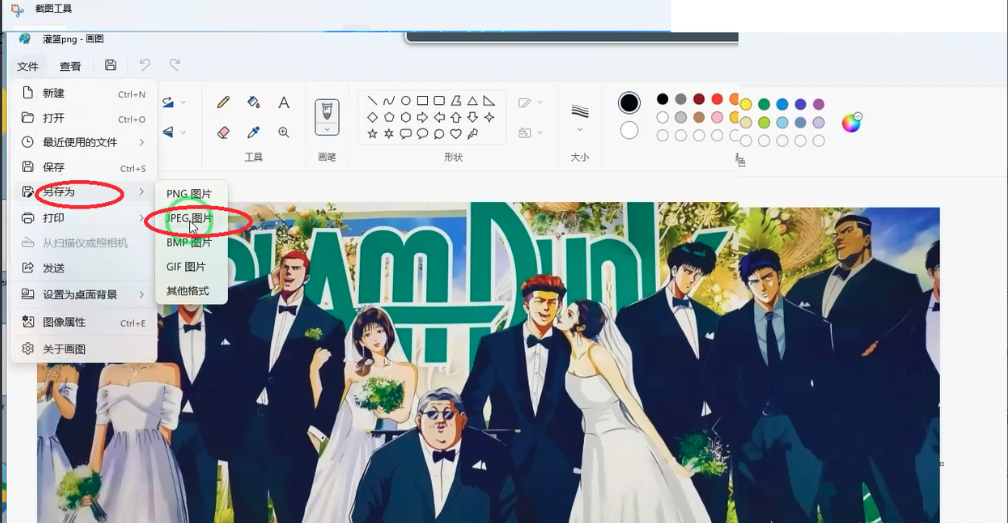Choose the Rectangle shape
The width and height of the screenshot is (1008, 523).
click(422, 101)
